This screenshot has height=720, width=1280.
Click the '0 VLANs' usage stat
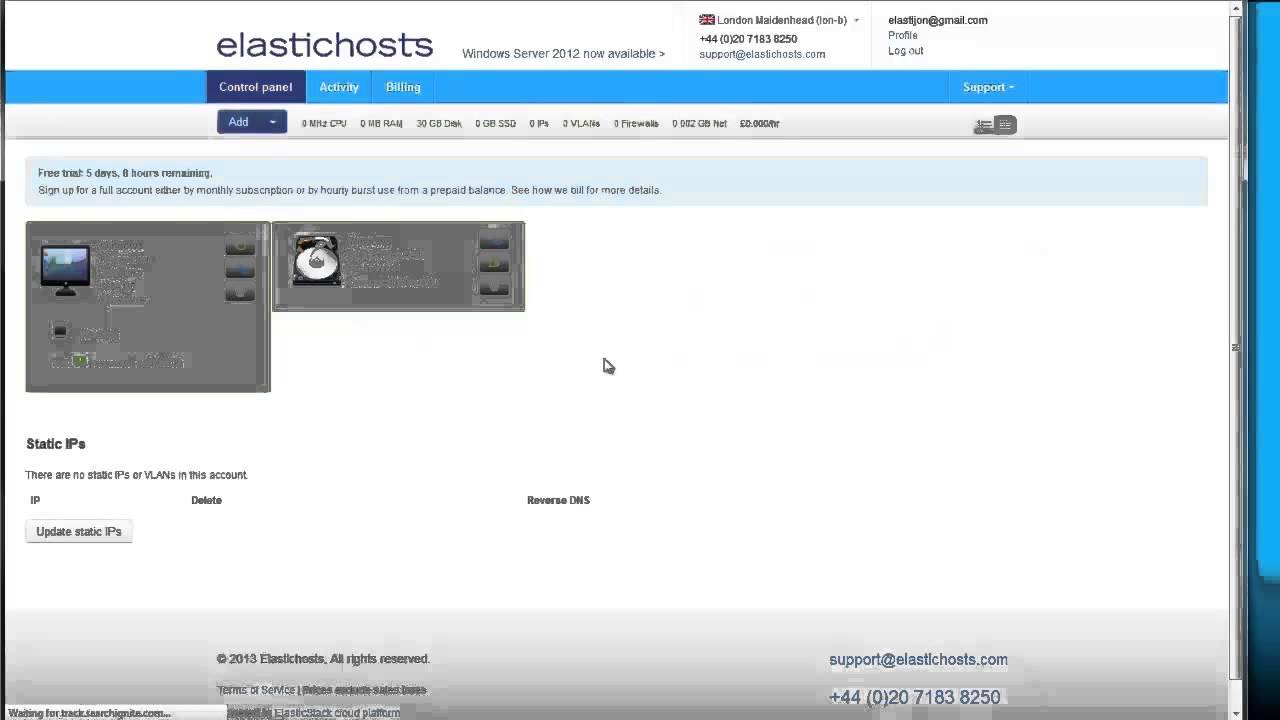[x=581, y=124]
